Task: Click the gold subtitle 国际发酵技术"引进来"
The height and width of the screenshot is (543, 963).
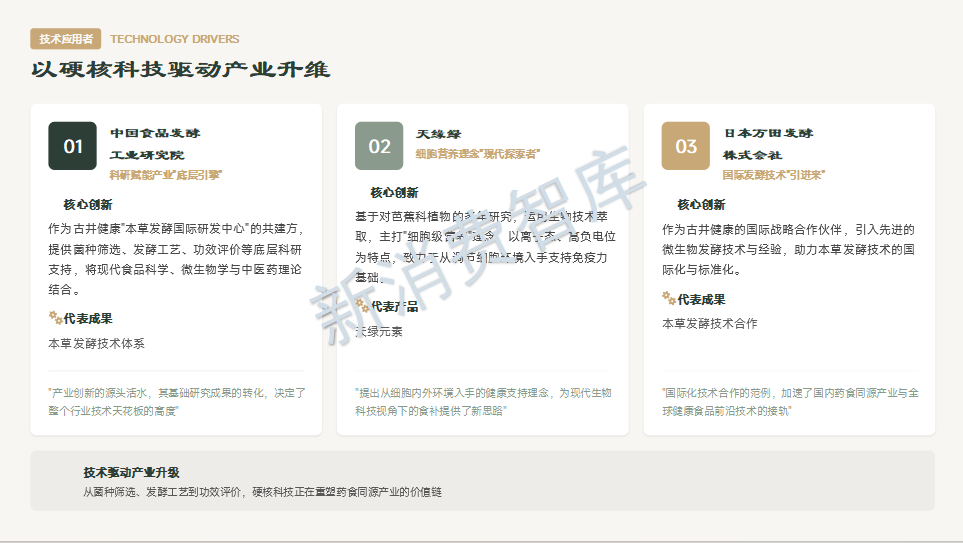Action: click(773, 174)
